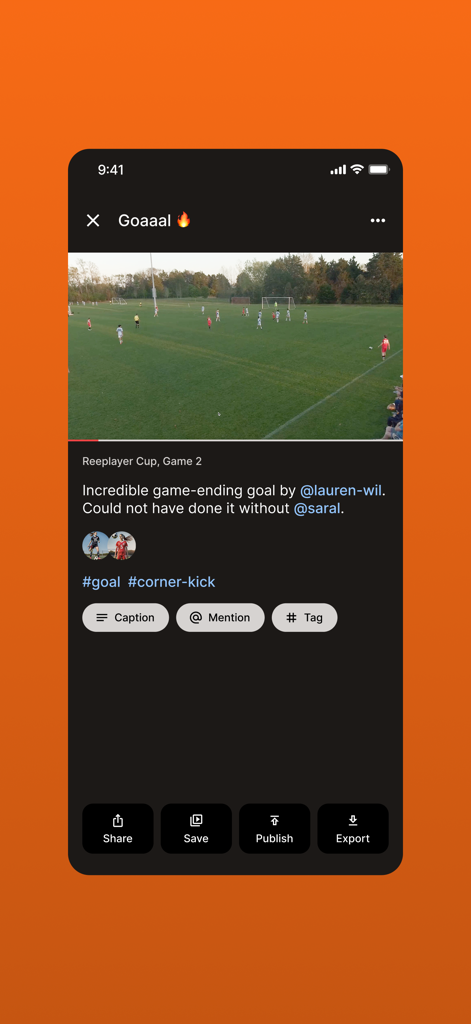Add a caption using the Caption chip
This screenshot has height=1024, width=471.
(x=125, y=617)
